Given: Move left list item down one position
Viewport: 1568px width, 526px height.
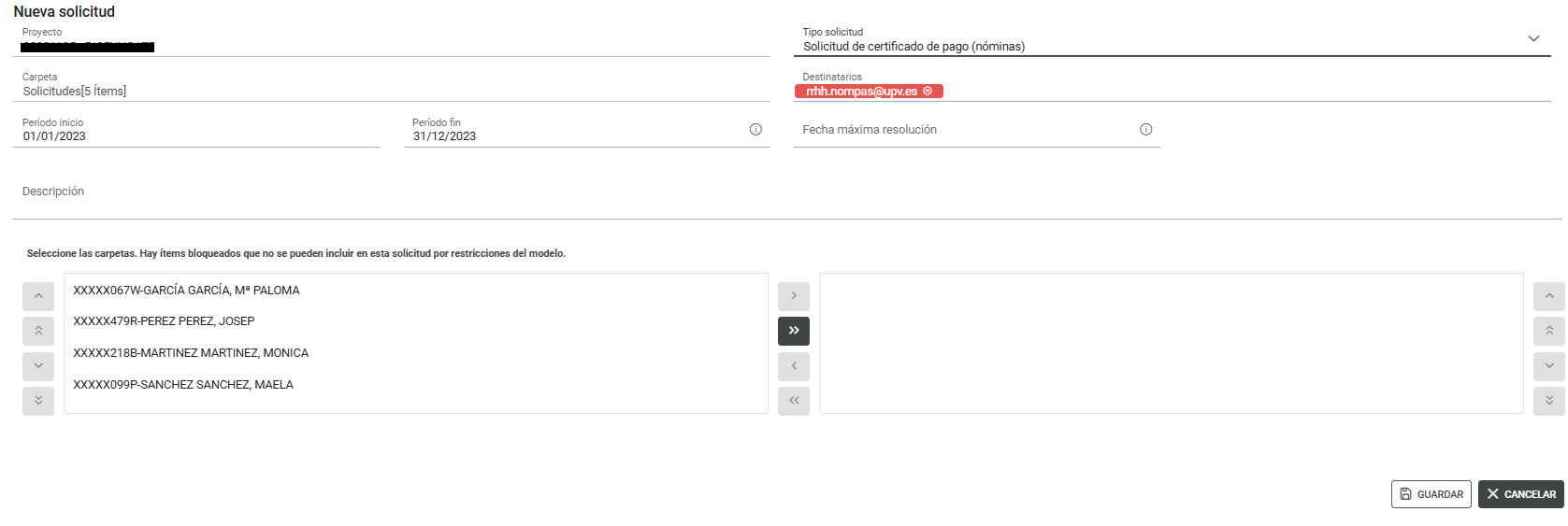Looking at the screenshot, I should pos(38,366).
